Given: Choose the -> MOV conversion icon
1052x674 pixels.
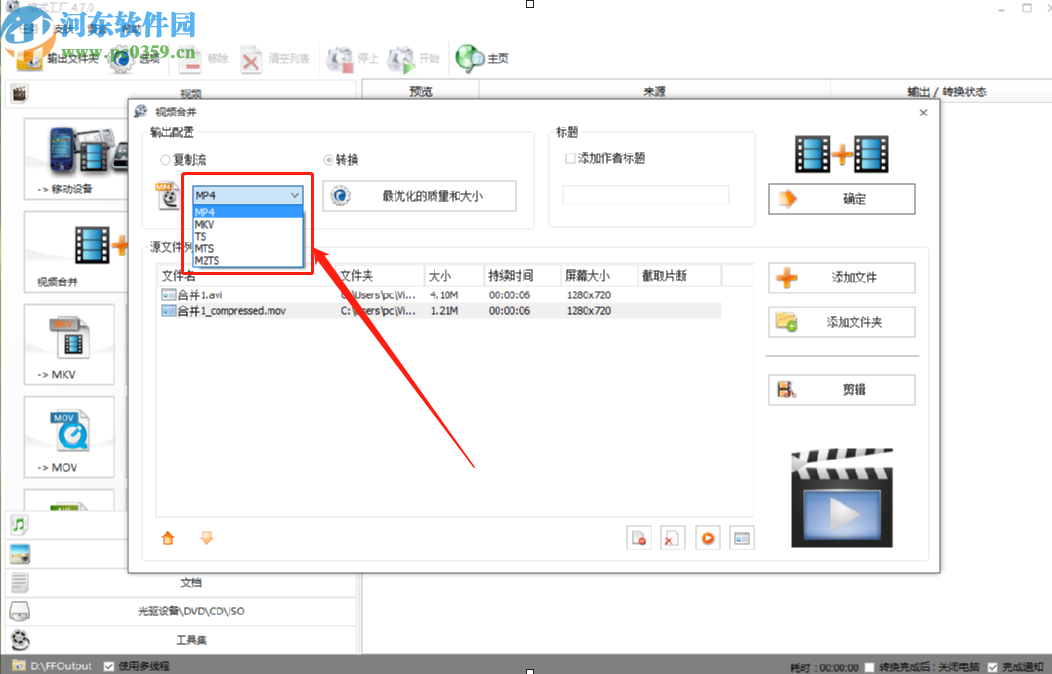Looking at the screenshot, I should click(69, 437).
